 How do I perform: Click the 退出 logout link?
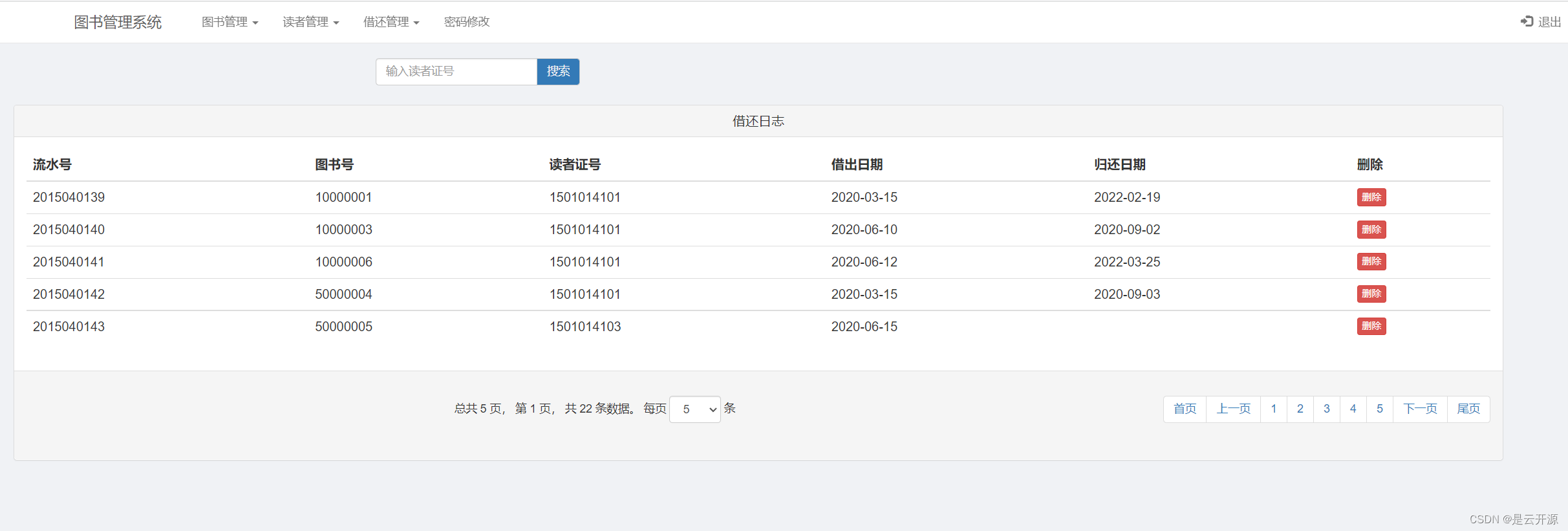1549,22
